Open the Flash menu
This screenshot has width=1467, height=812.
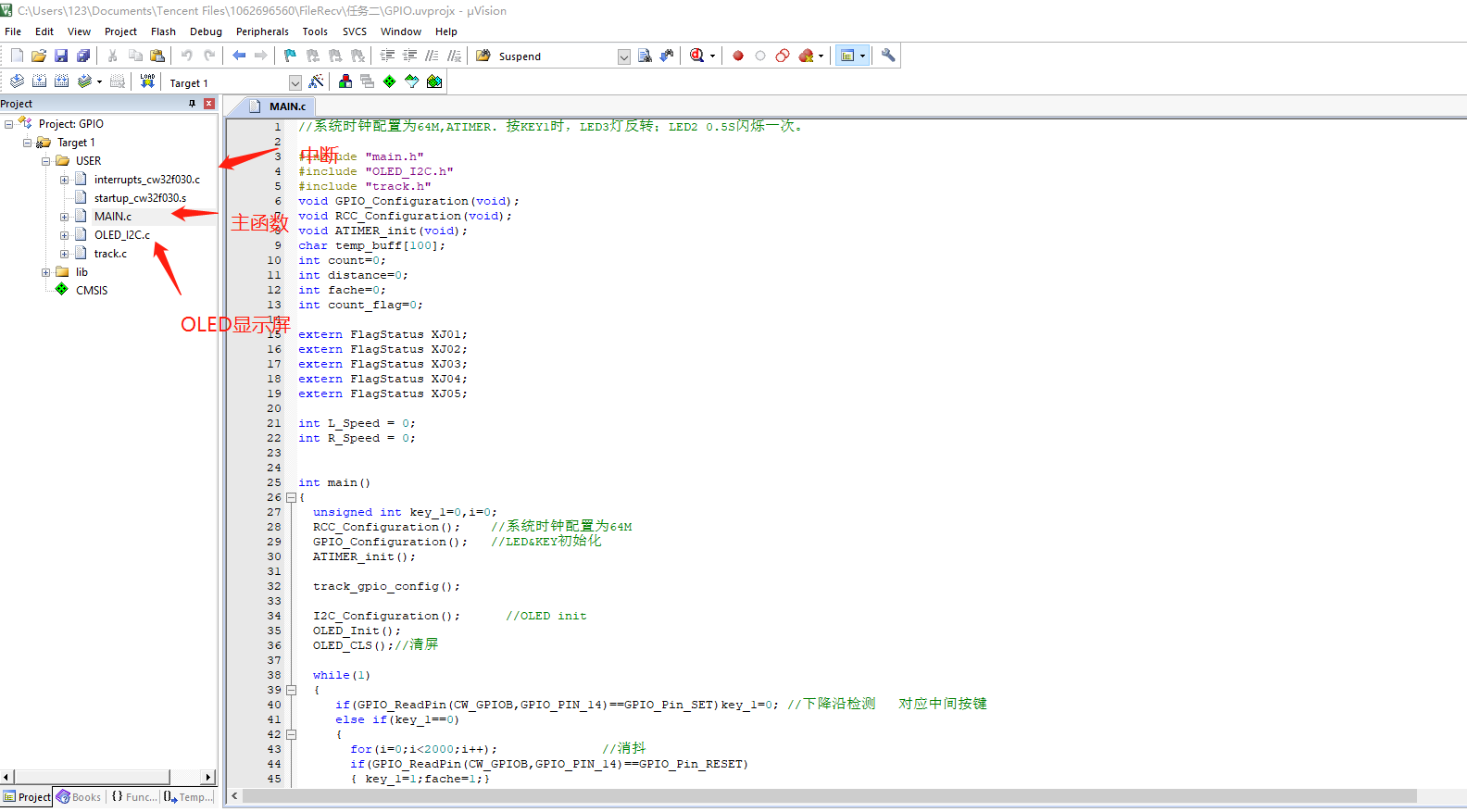(x=163, y=31)
